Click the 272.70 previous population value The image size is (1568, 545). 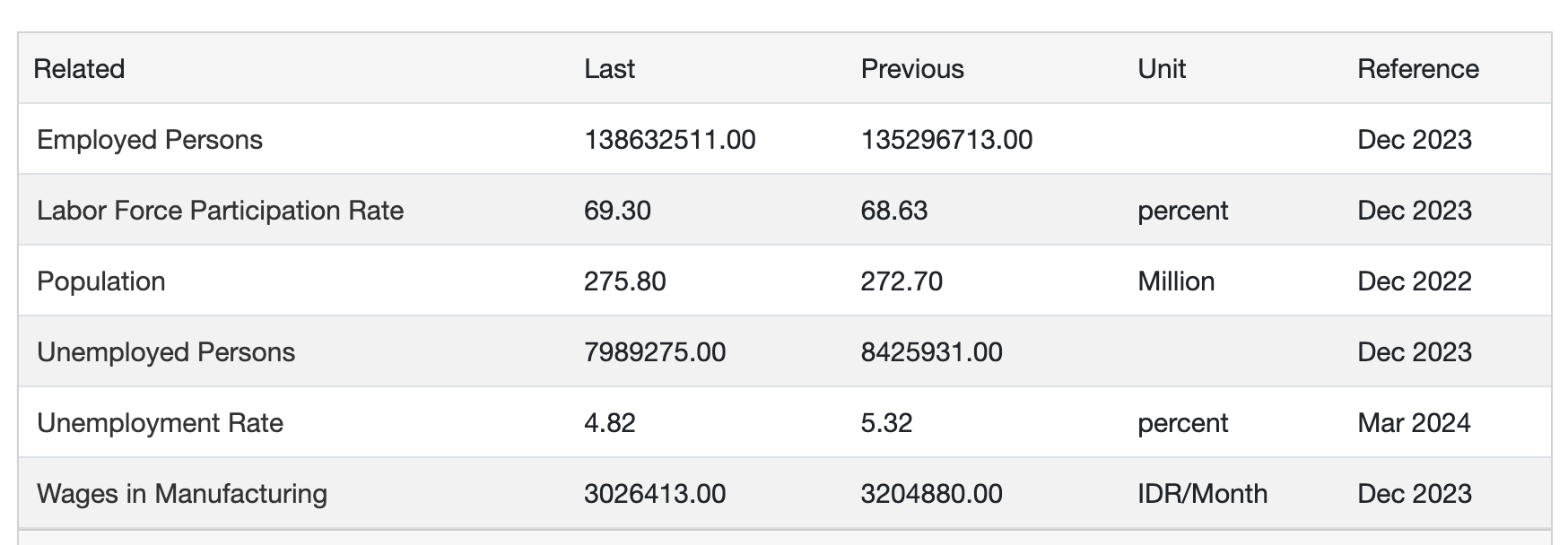(902, 281)
